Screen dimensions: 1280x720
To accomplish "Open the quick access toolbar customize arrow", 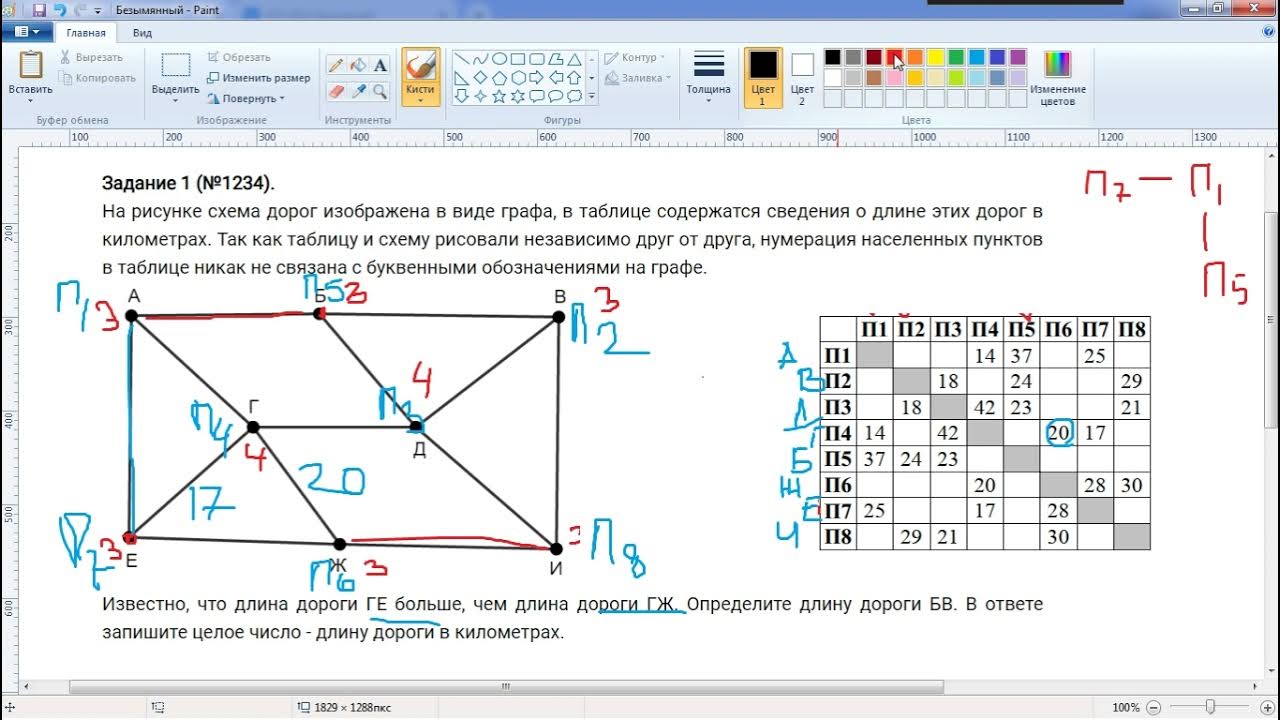I will point(97,10).
